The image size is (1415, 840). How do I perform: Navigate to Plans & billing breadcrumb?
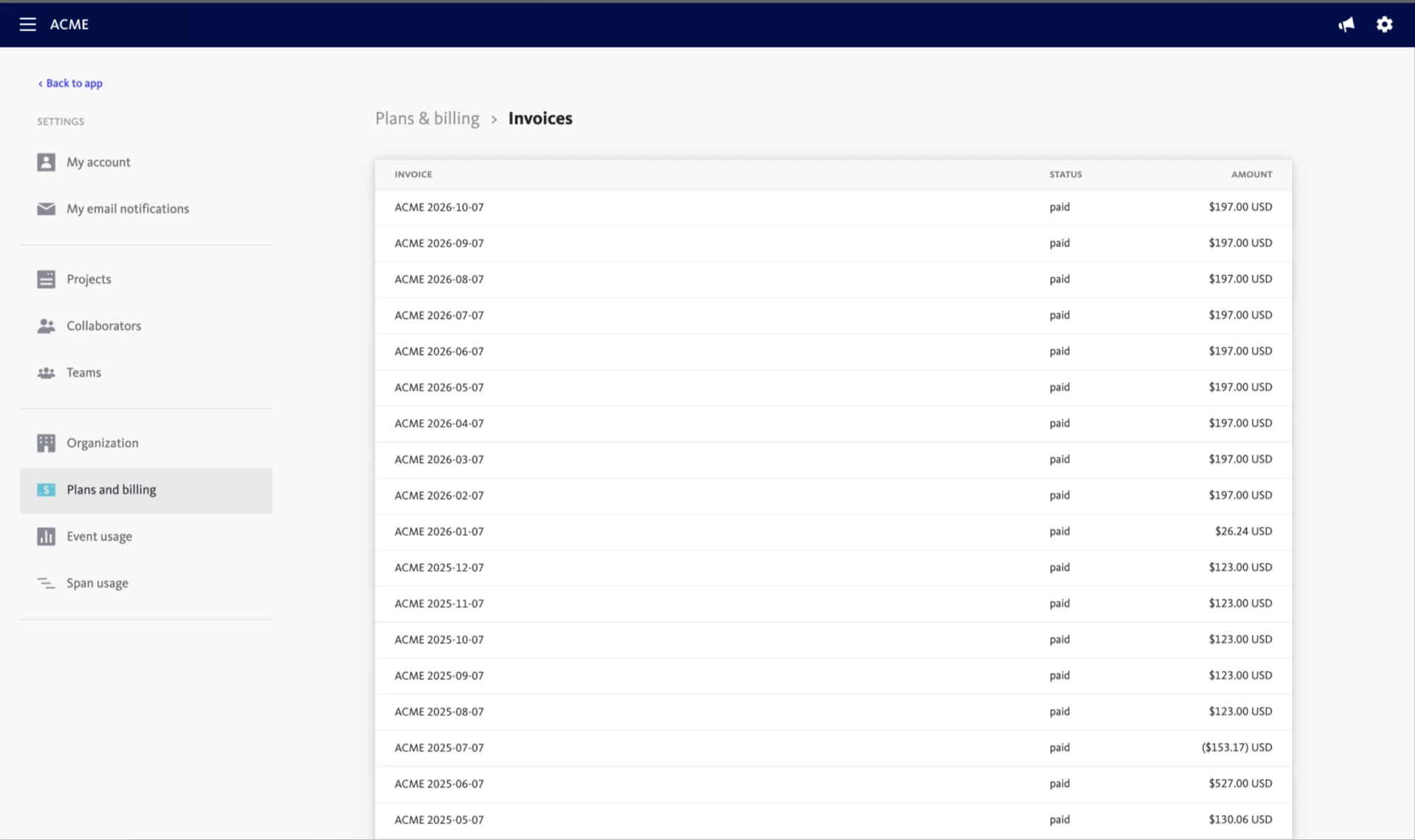tap(427, 119)
